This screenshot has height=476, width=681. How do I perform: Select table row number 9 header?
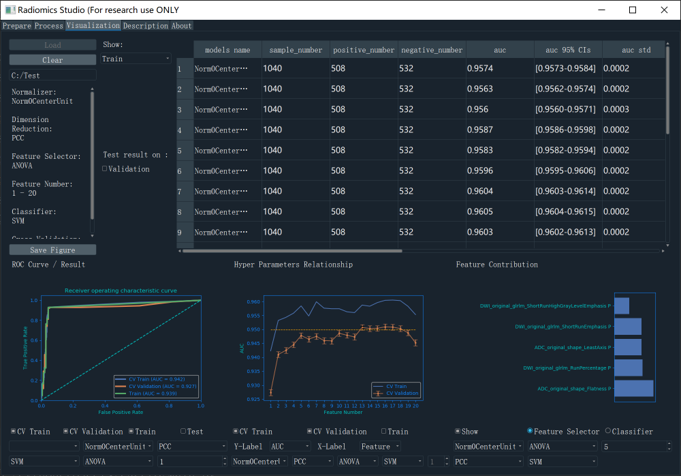[x=185, y=232]
